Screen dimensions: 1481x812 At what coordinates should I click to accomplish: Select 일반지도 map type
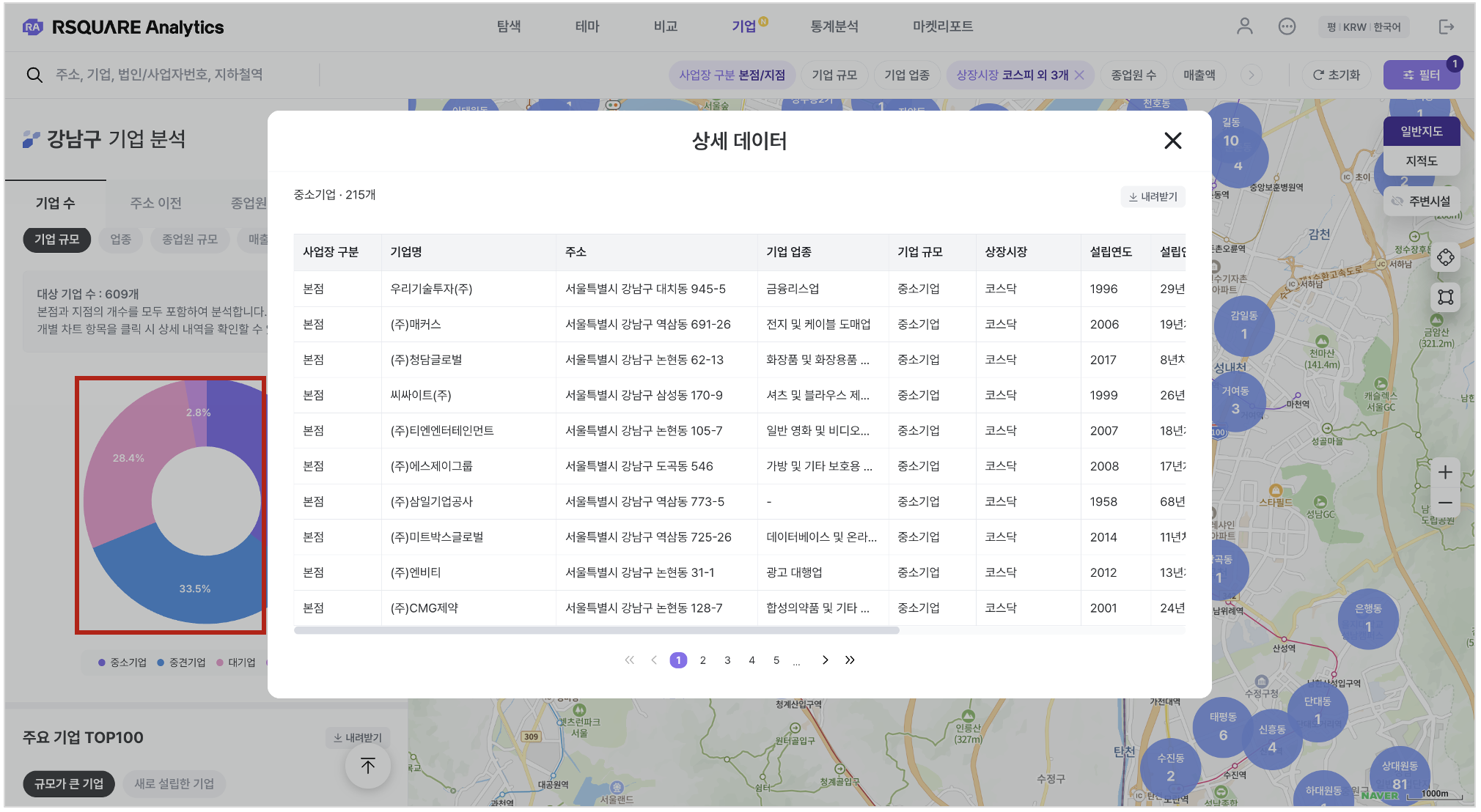pos(1421,131)
